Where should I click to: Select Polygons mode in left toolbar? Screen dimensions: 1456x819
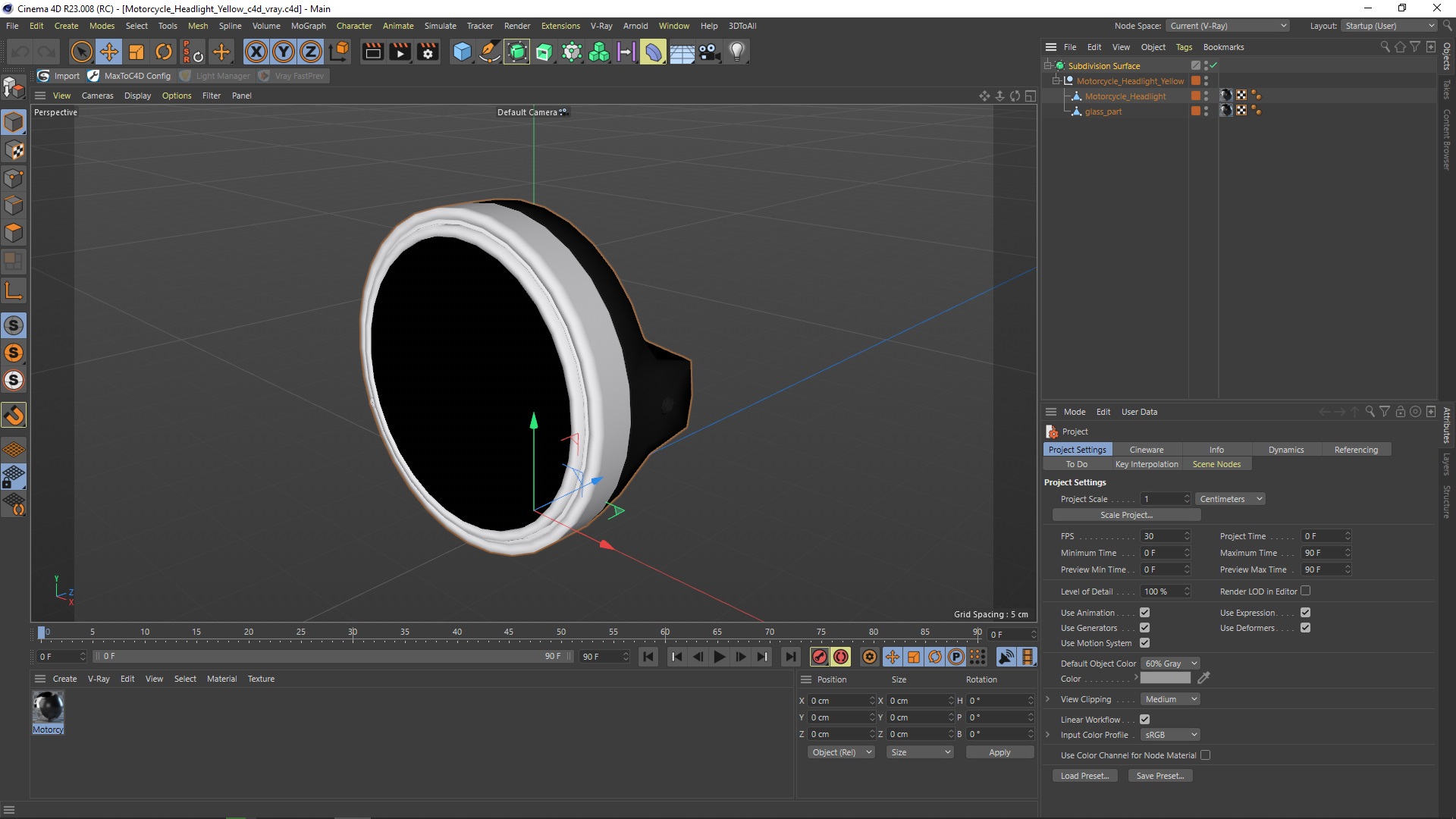(14, 234)
